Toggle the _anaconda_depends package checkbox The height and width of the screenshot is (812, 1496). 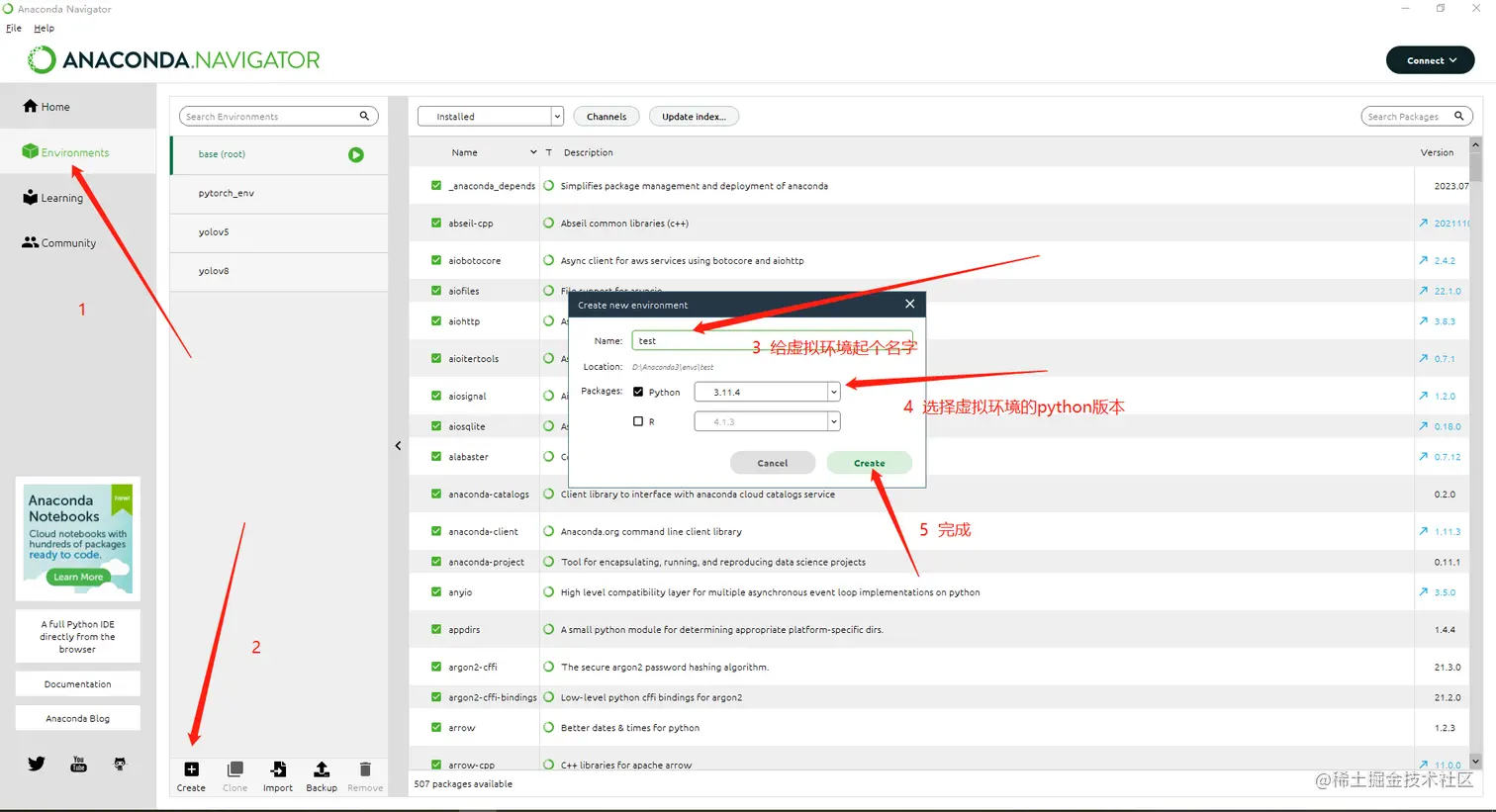[436, 185]
